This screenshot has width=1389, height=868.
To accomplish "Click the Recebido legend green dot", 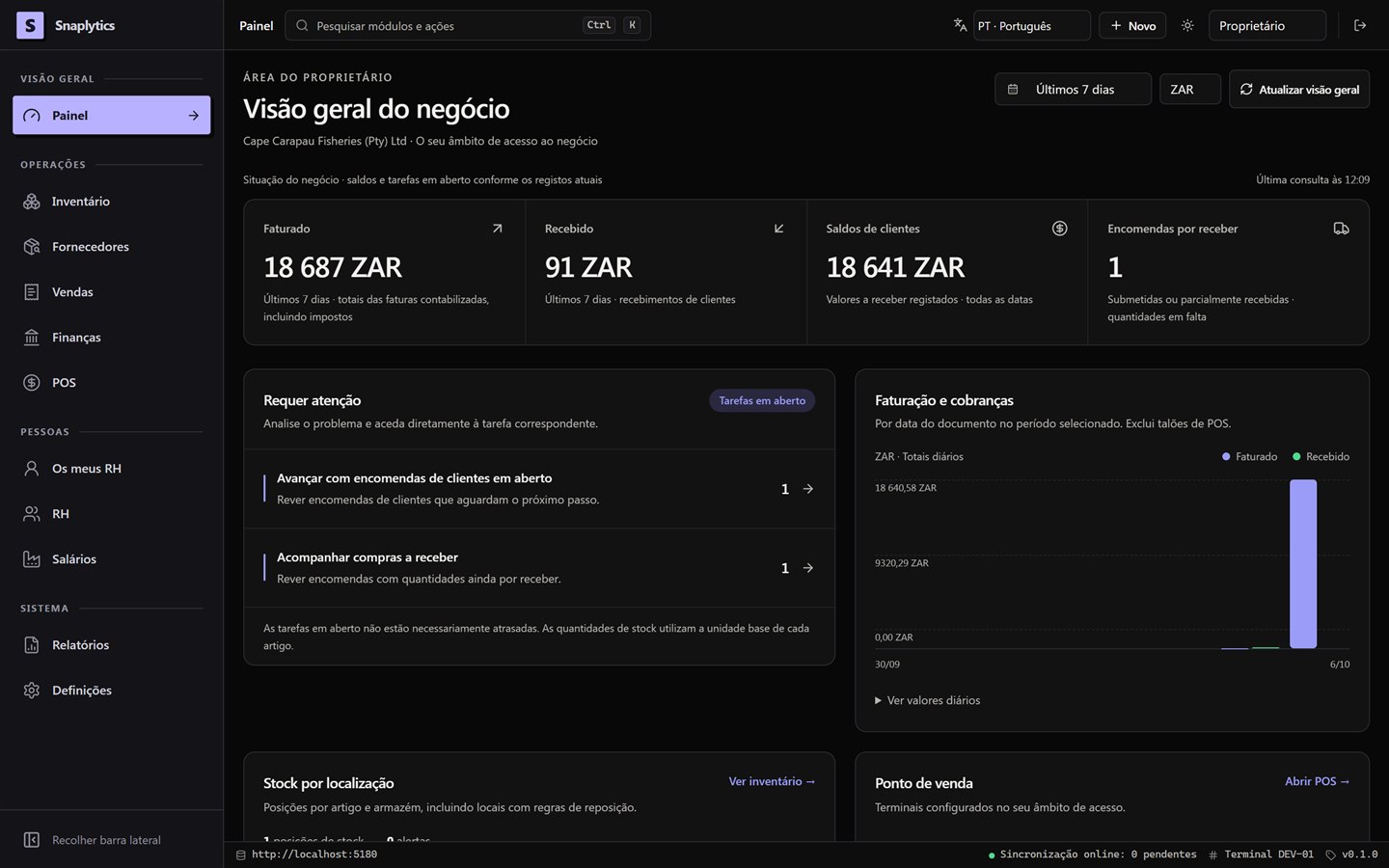I will pyautogui.click(x=1296, y=456).
